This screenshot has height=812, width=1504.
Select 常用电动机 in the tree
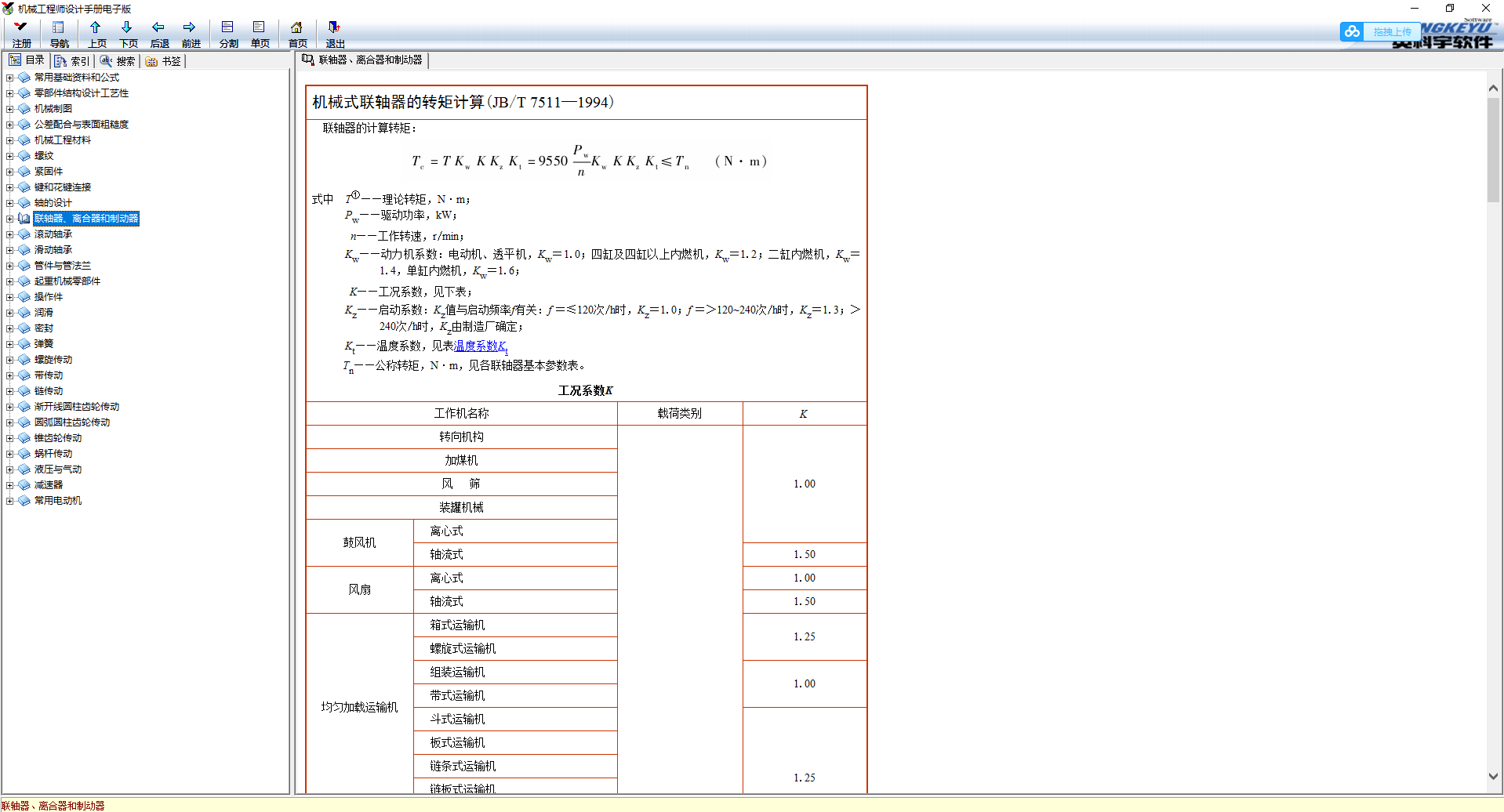[58, 501]
